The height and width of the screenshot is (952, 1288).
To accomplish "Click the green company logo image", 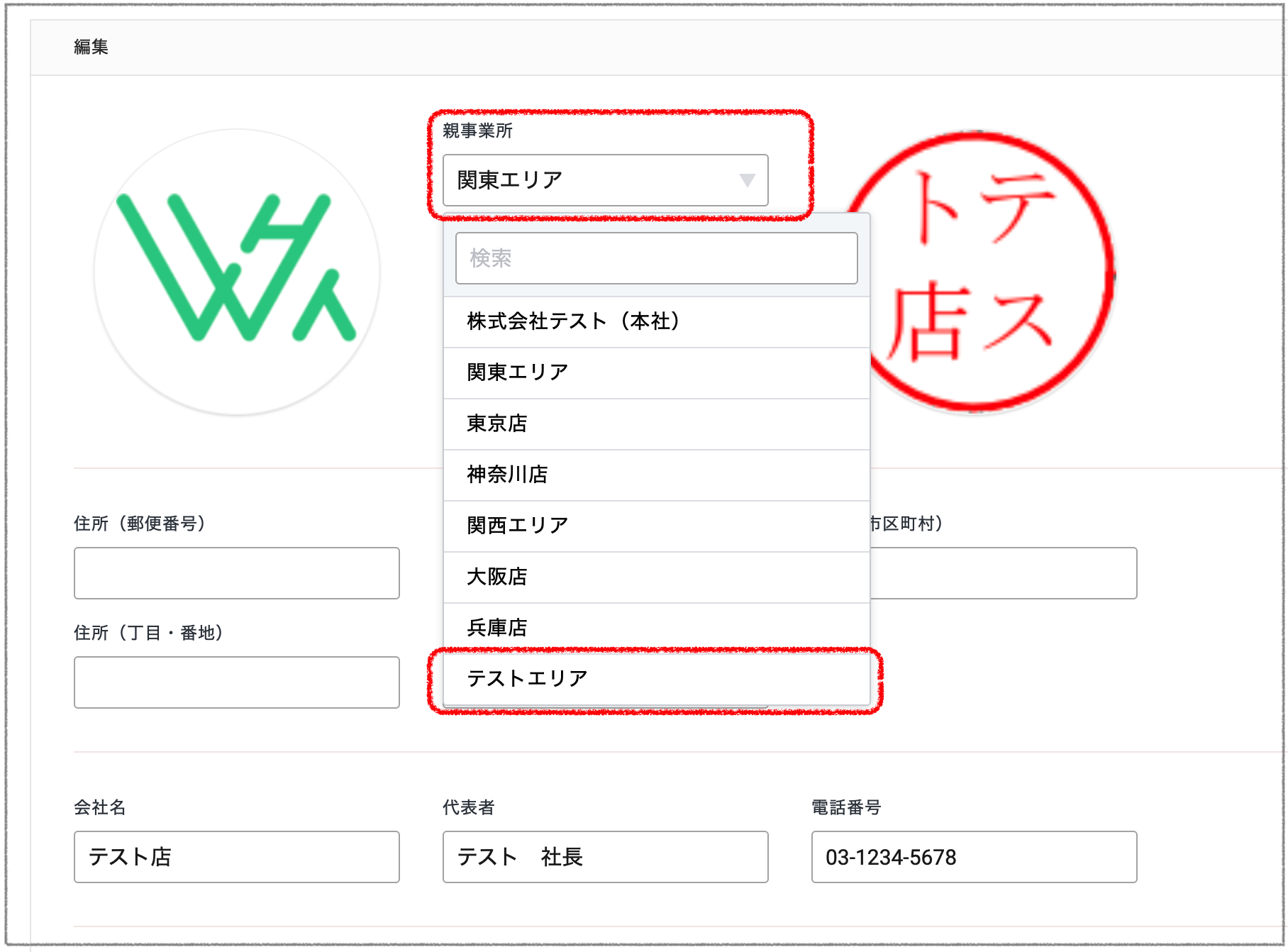I will click(237, 272).
